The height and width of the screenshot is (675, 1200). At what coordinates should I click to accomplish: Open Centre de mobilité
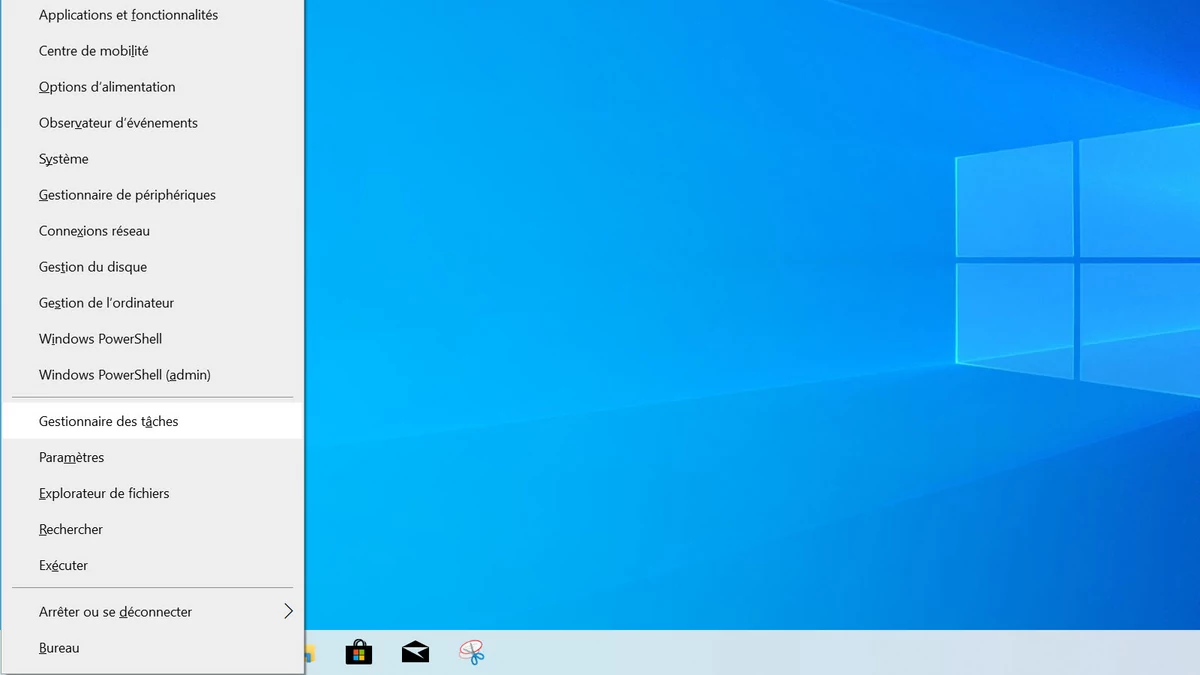(x=95, y=50)
